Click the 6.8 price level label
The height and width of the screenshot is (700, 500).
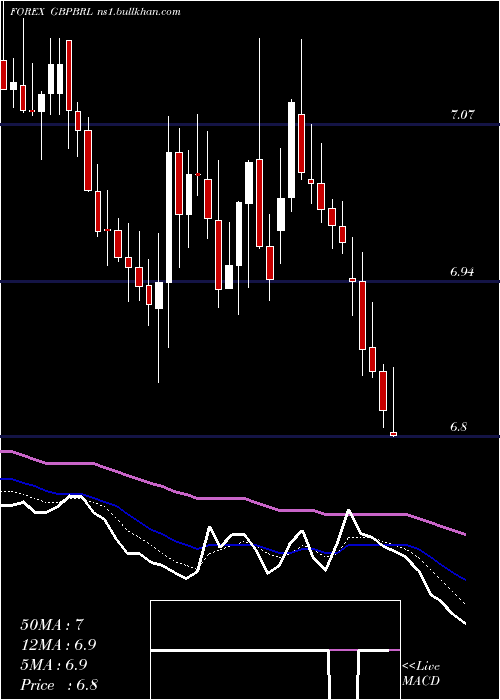pos(458,427)
